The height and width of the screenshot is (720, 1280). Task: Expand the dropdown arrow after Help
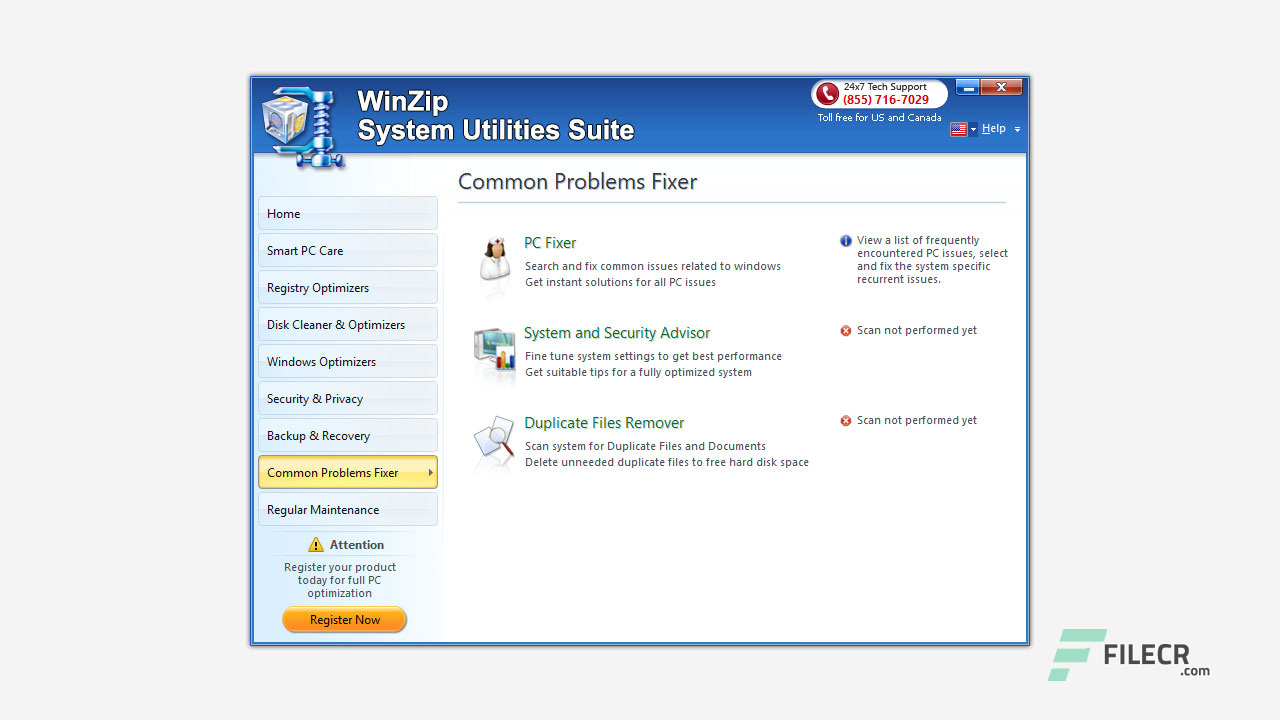(x=1017, y=130)
